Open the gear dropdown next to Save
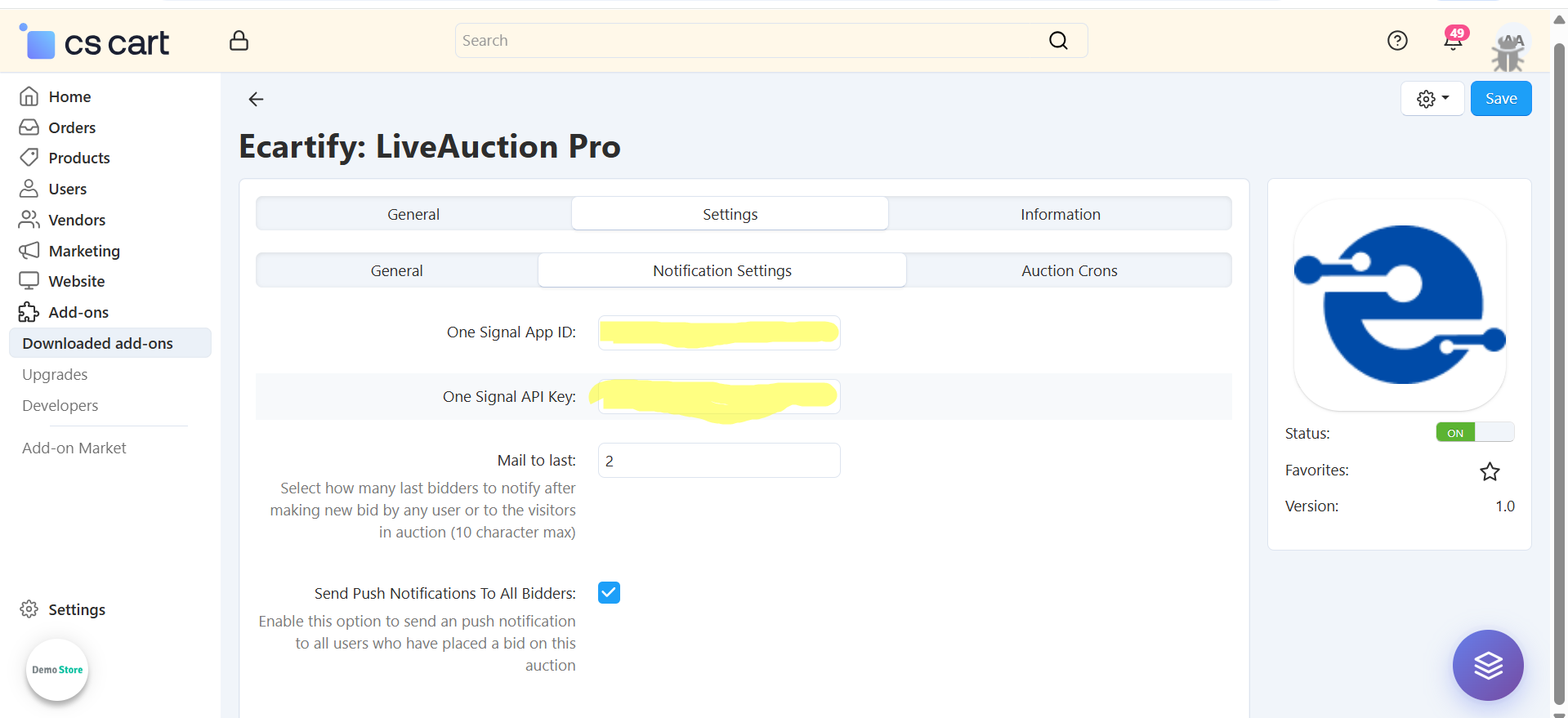This screenshot has width=1568, height=718. pos(1432,99)
